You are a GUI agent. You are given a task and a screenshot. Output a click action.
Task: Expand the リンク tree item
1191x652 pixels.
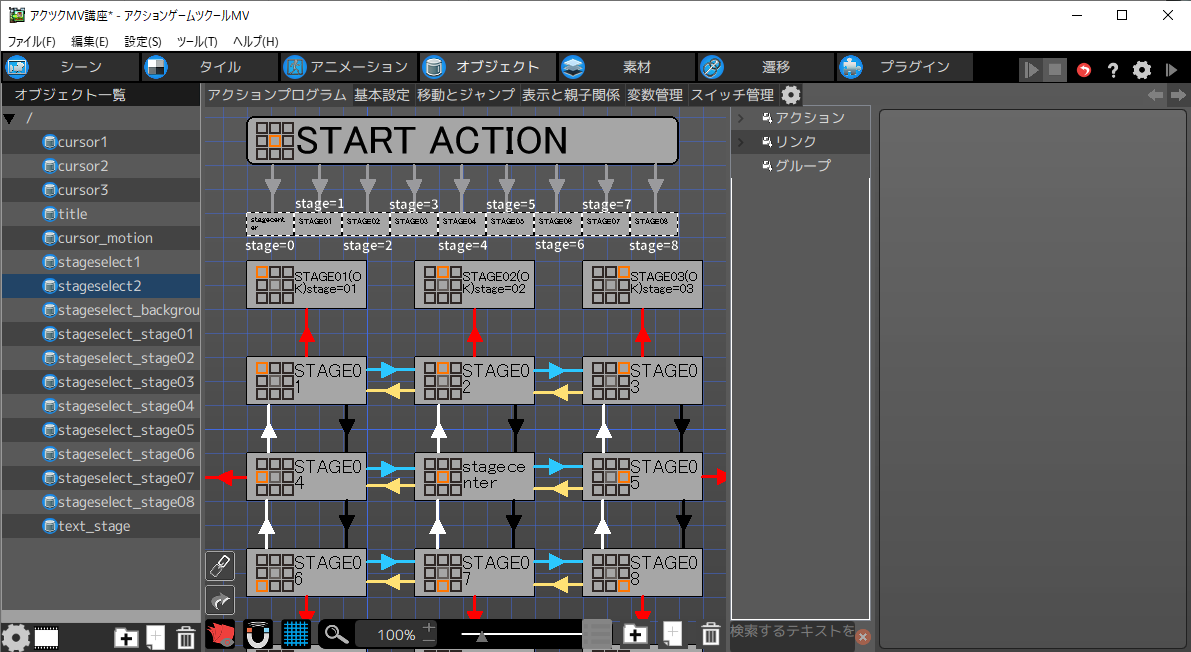(741, 142)
